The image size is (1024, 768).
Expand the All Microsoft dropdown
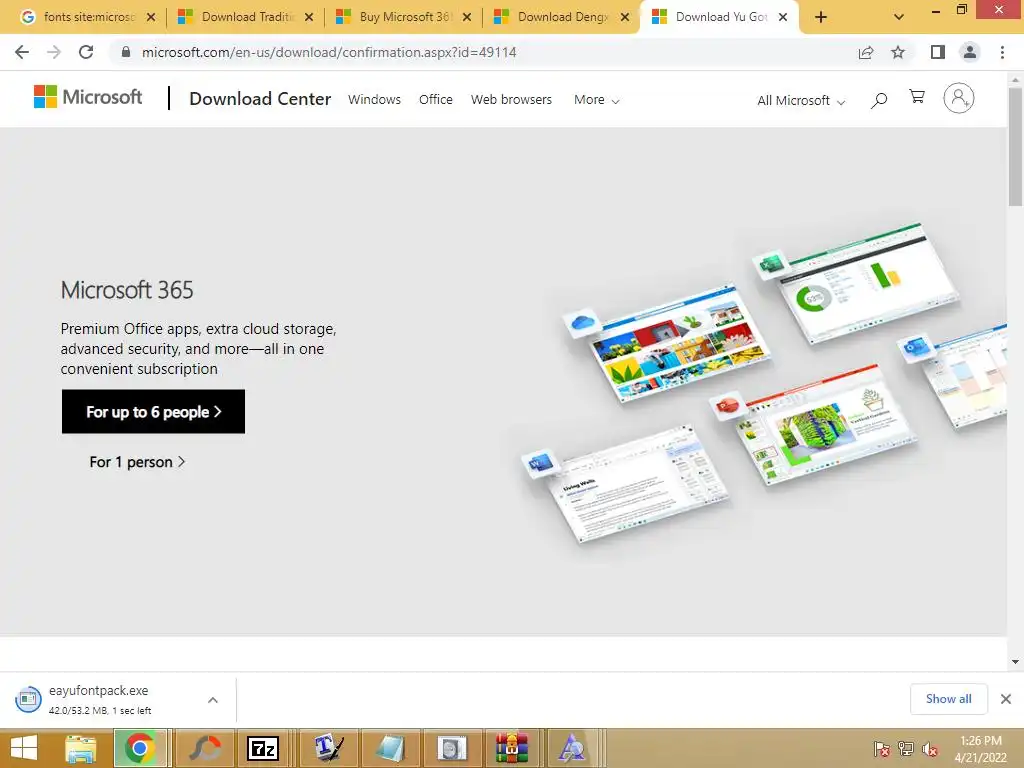(801, 101)
